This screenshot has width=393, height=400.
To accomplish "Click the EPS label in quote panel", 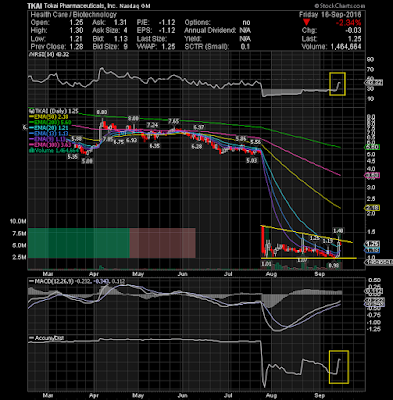I will 144,31.
